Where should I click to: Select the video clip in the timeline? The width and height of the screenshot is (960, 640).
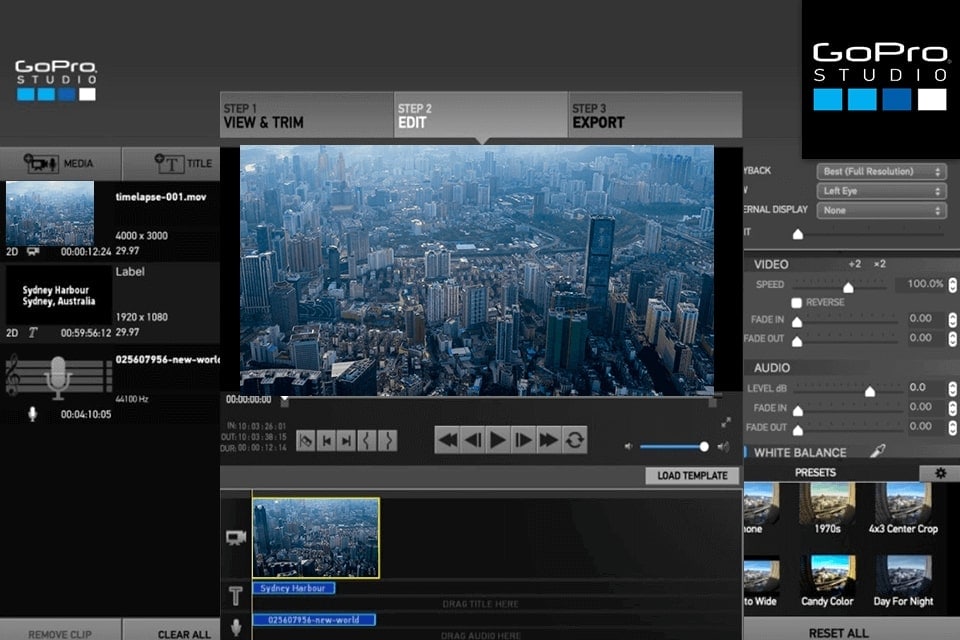tap(316, 538)
